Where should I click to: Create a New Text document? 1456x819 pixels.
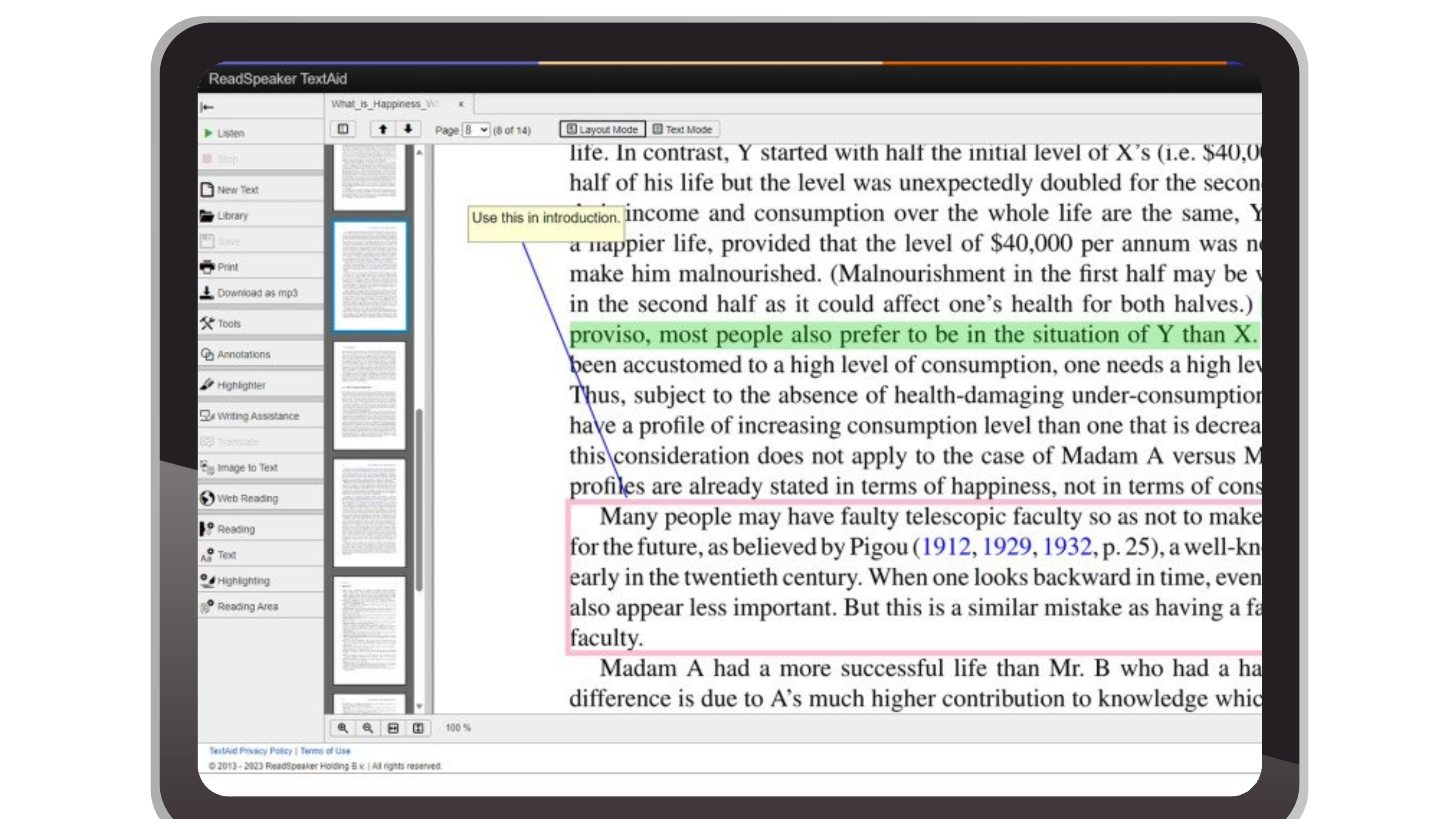point(260,189)
